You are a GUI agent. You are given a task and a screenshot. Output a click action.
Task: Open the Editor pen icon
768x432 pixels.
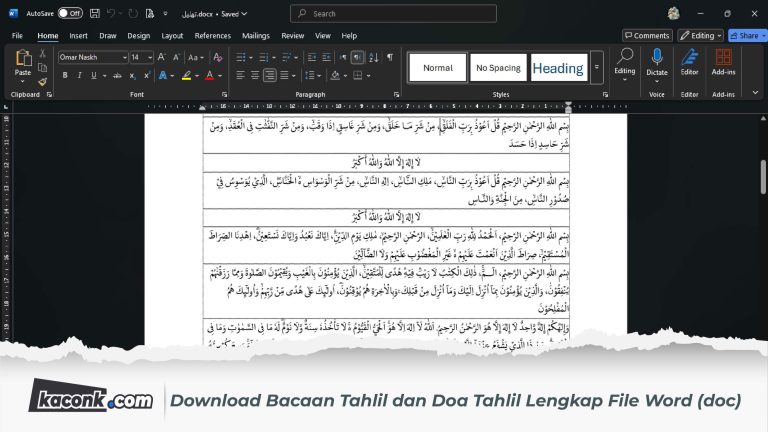[x=689, y=57]
